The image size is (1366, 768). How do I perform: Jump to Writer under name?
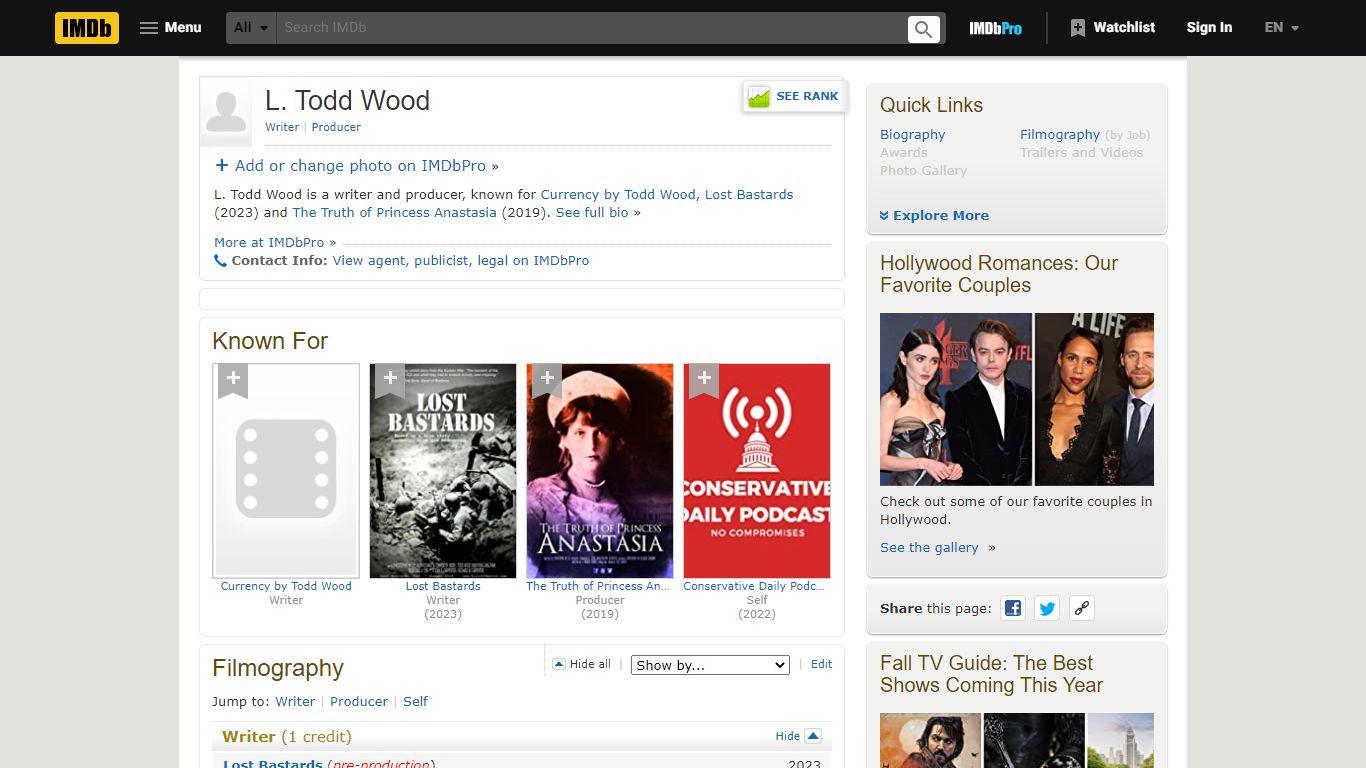[282, 127]
